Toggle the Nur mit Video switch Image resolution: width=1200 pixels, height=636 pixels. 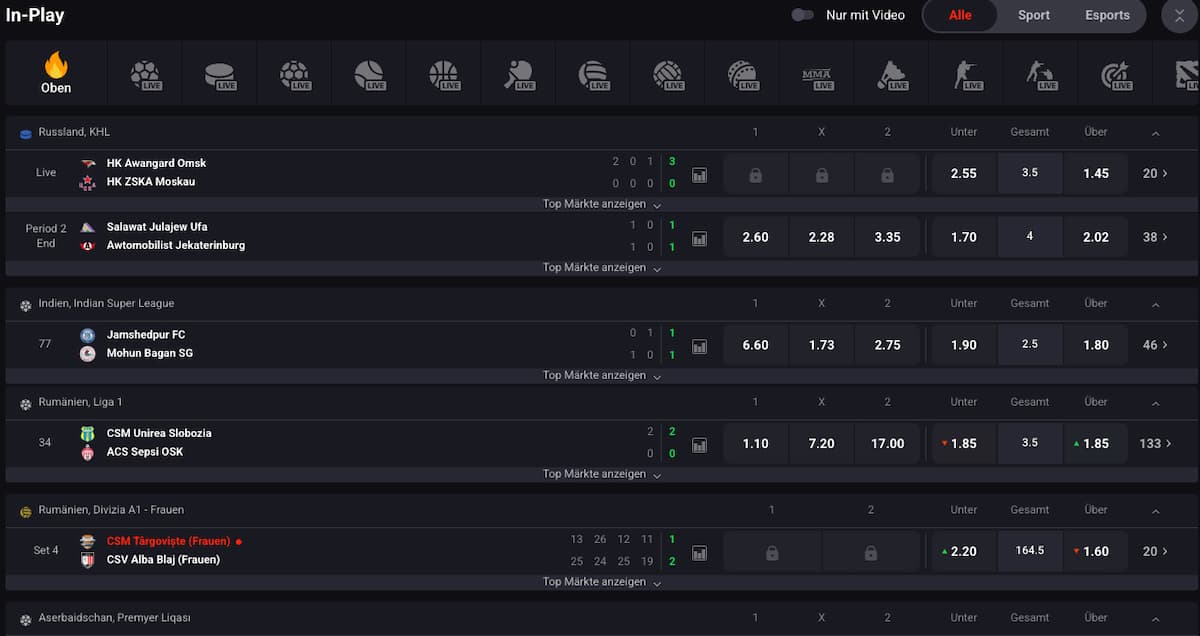coord(802,15)
